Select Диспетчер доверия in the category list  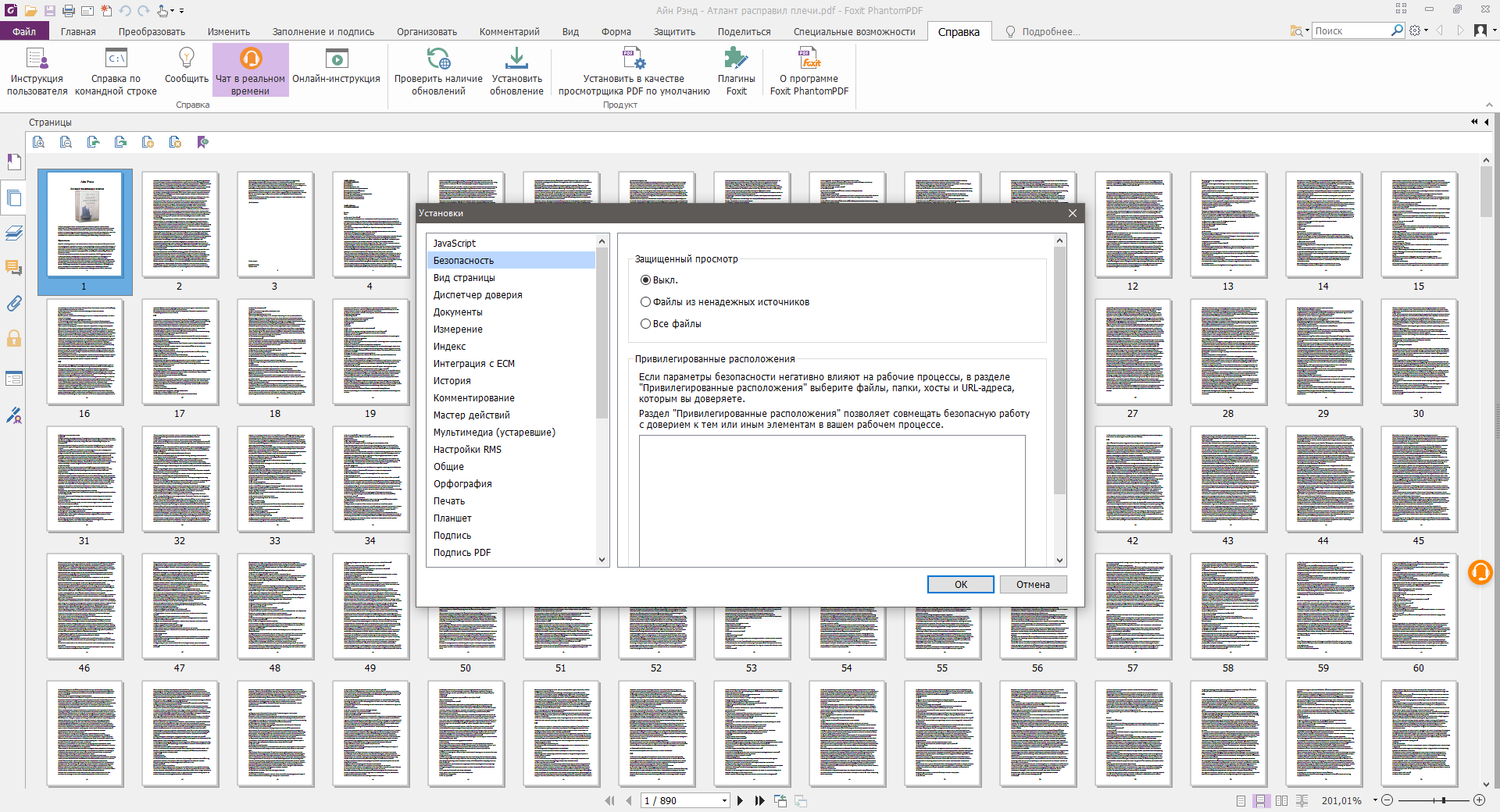point(511,295)
